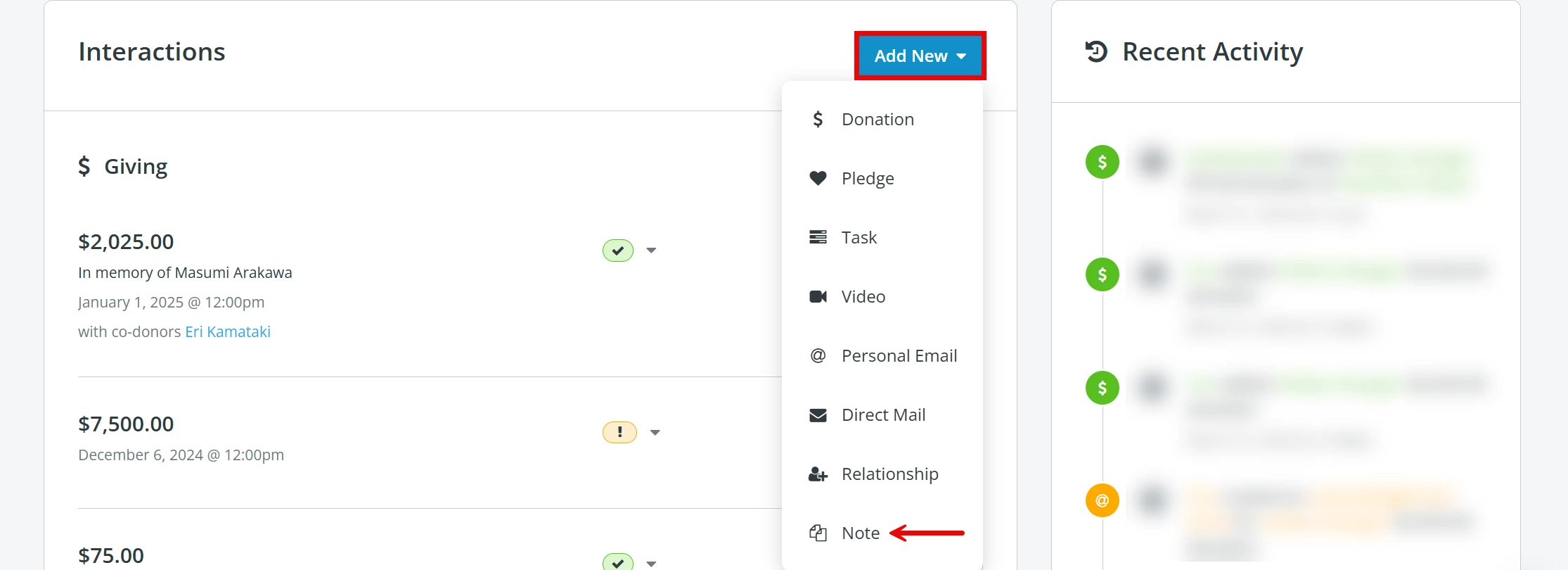This screenshot has width=1568, height=570.
Task: Click the yellow exclamation badge on $7,500.00 gift
Action: [619, 432]
